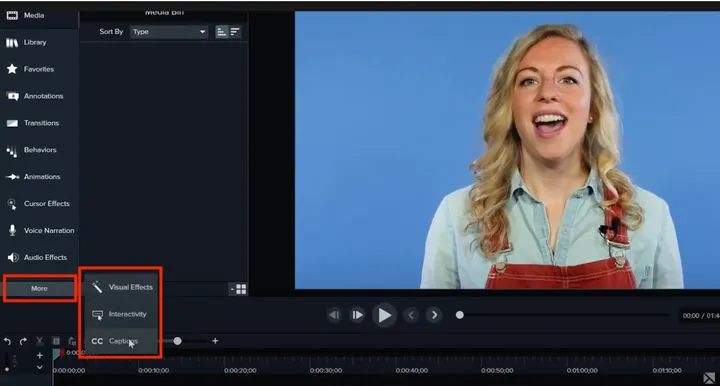Viewport: 720px width, 386px height.
Task: Open the Library tab
Action: [39, 42]
